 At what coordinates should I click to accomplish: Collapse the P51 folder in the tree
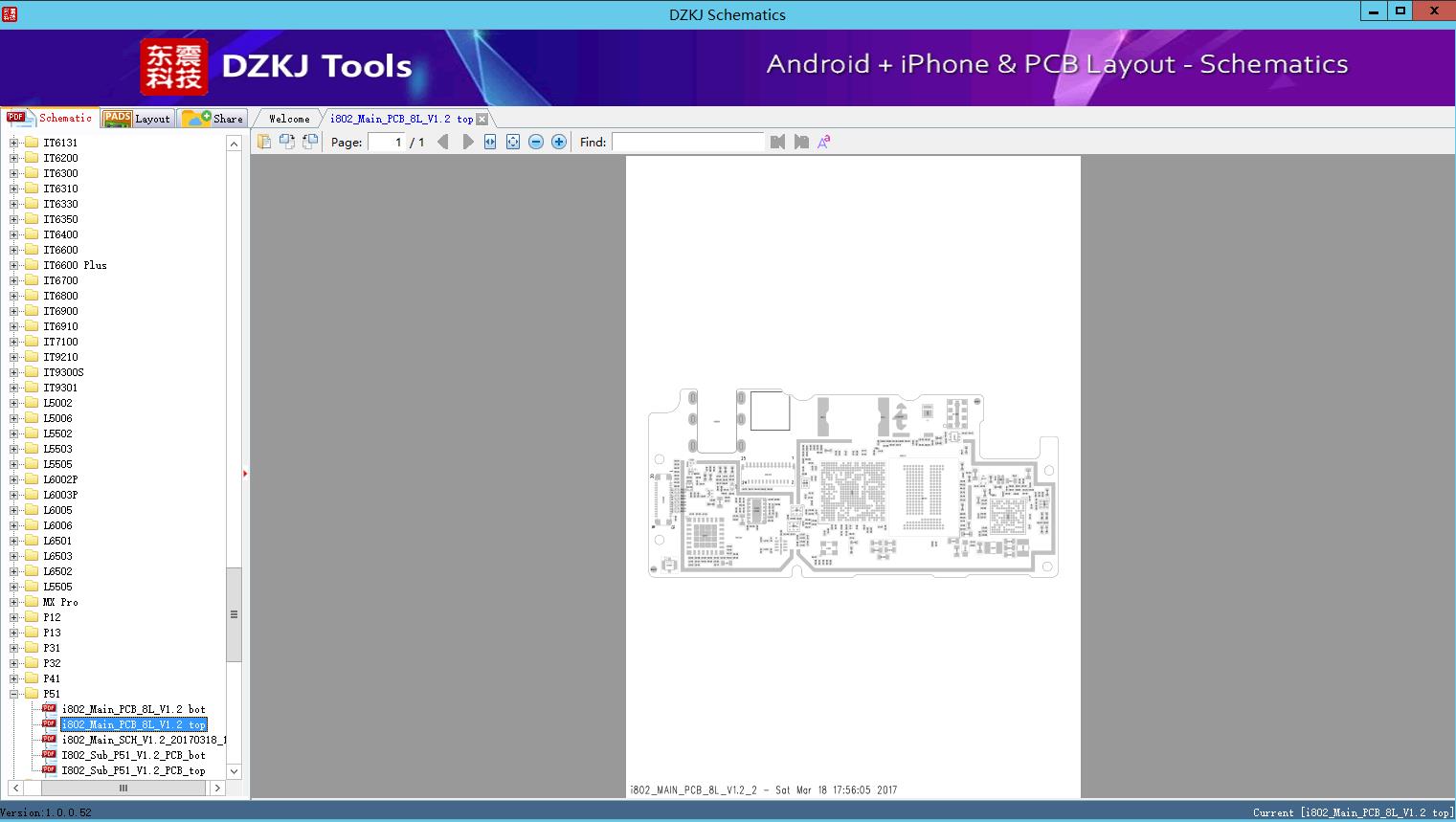click(x=11, y=694)
